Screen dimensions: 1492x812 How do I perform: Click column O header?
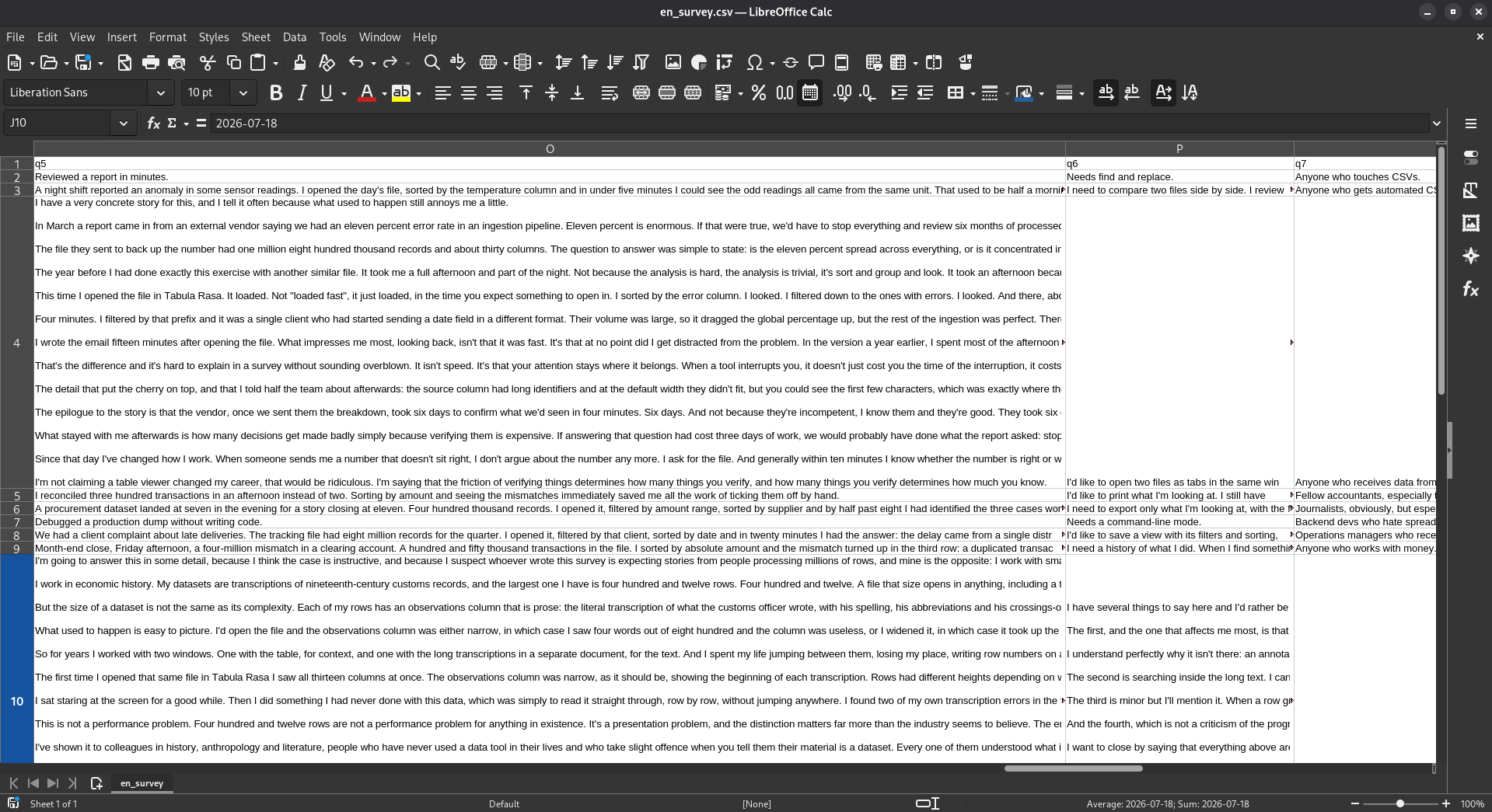point(550,149)
